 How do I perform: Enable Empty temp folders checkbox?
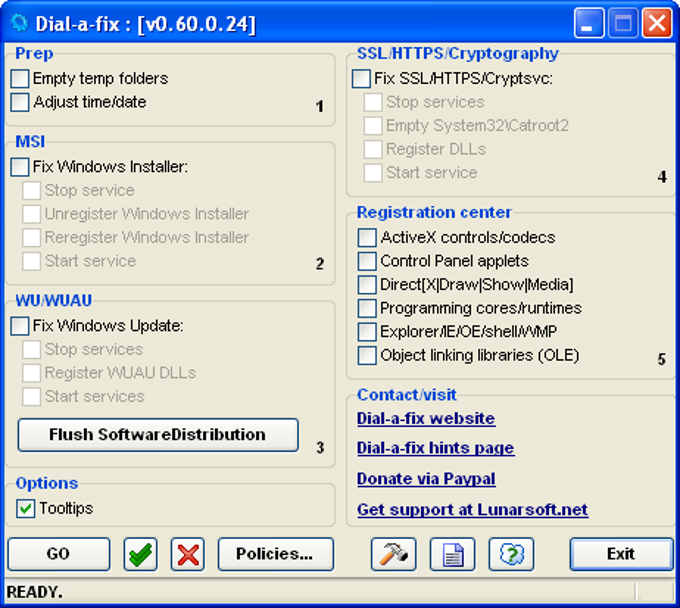point(20,78)
